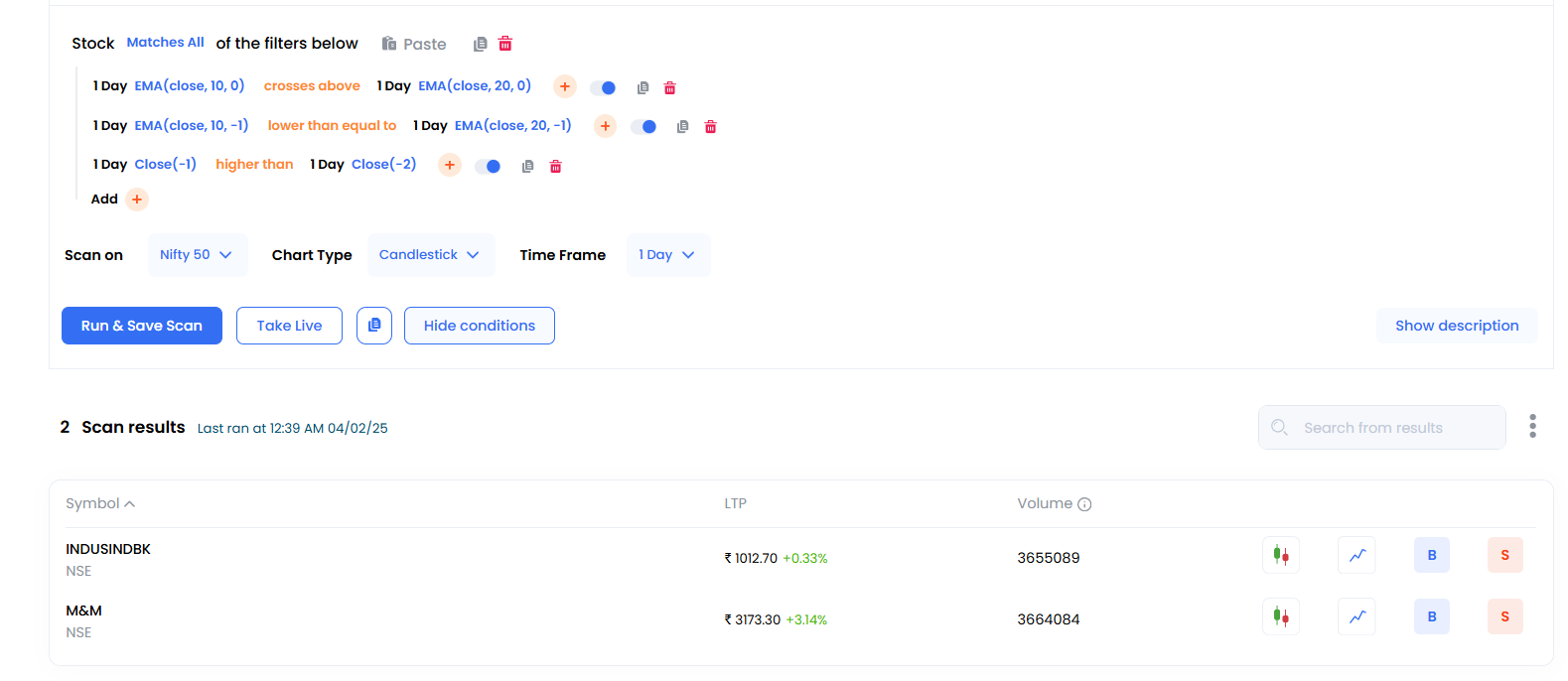
Task: Add condition plus on higher than row
Action: click(450, 165)
